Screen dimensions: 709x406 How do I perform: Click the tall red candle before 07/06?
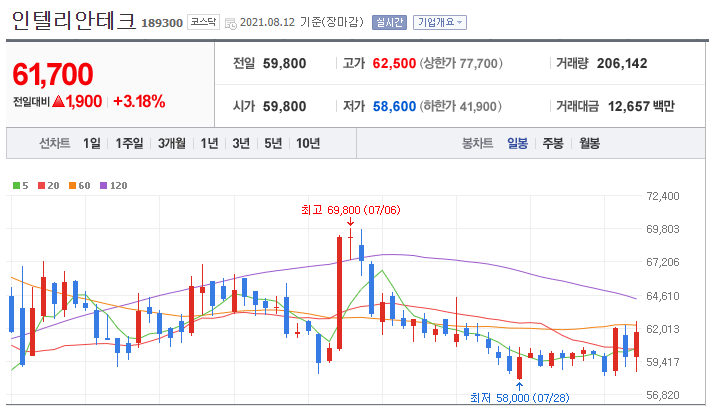pyautogui.click(x=339, y=293)
